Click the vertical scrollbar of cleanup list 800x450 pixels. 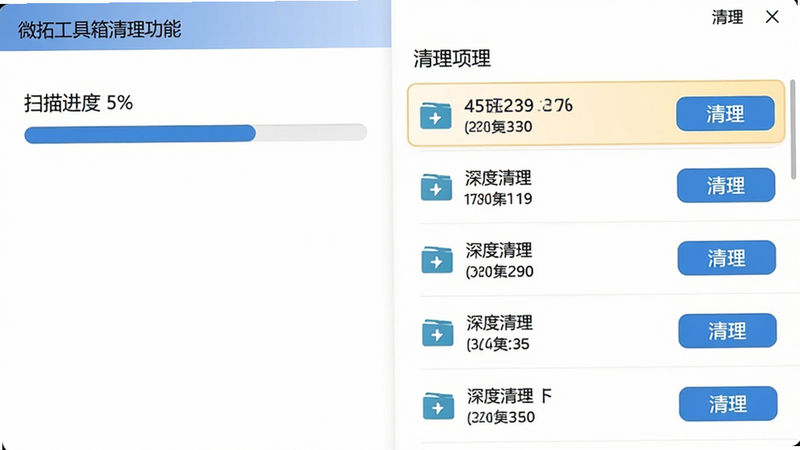[793, 130]
